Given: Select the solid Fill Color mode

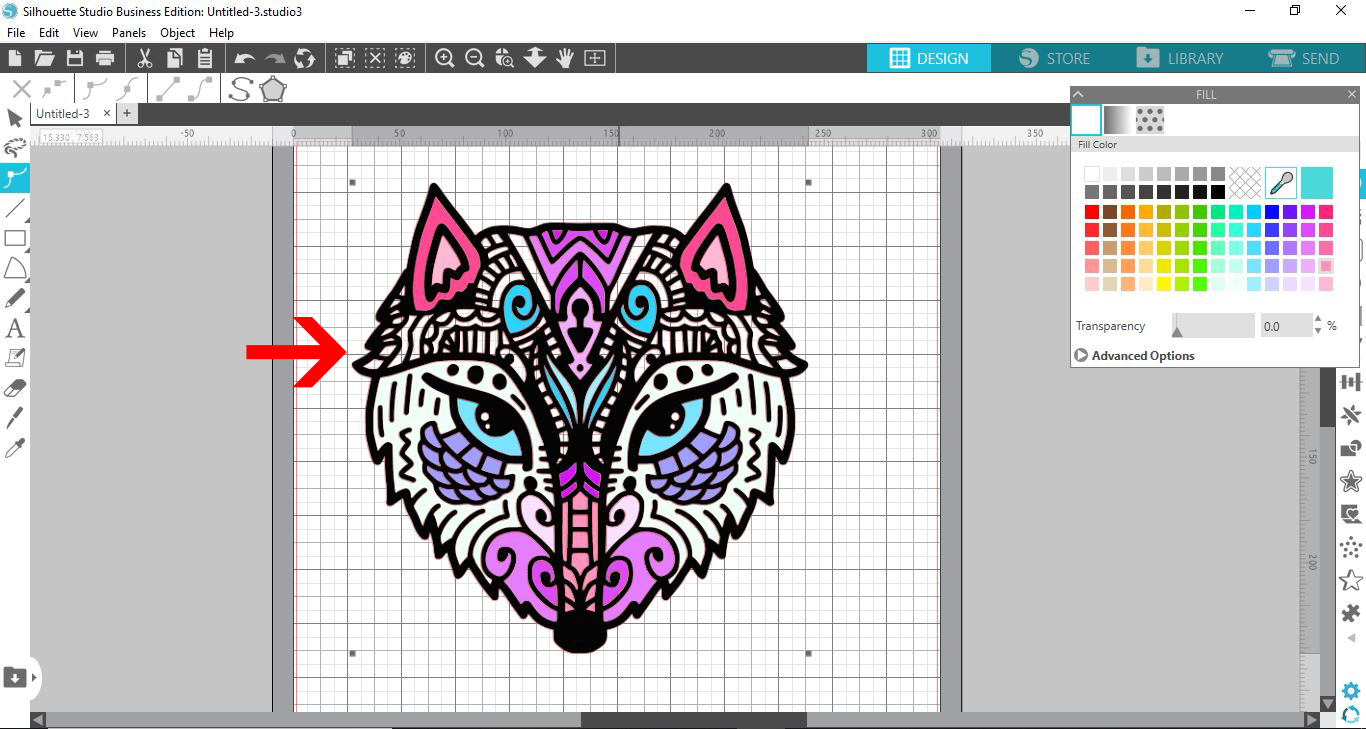Looking at the screenshot, I should (1086, 120).
